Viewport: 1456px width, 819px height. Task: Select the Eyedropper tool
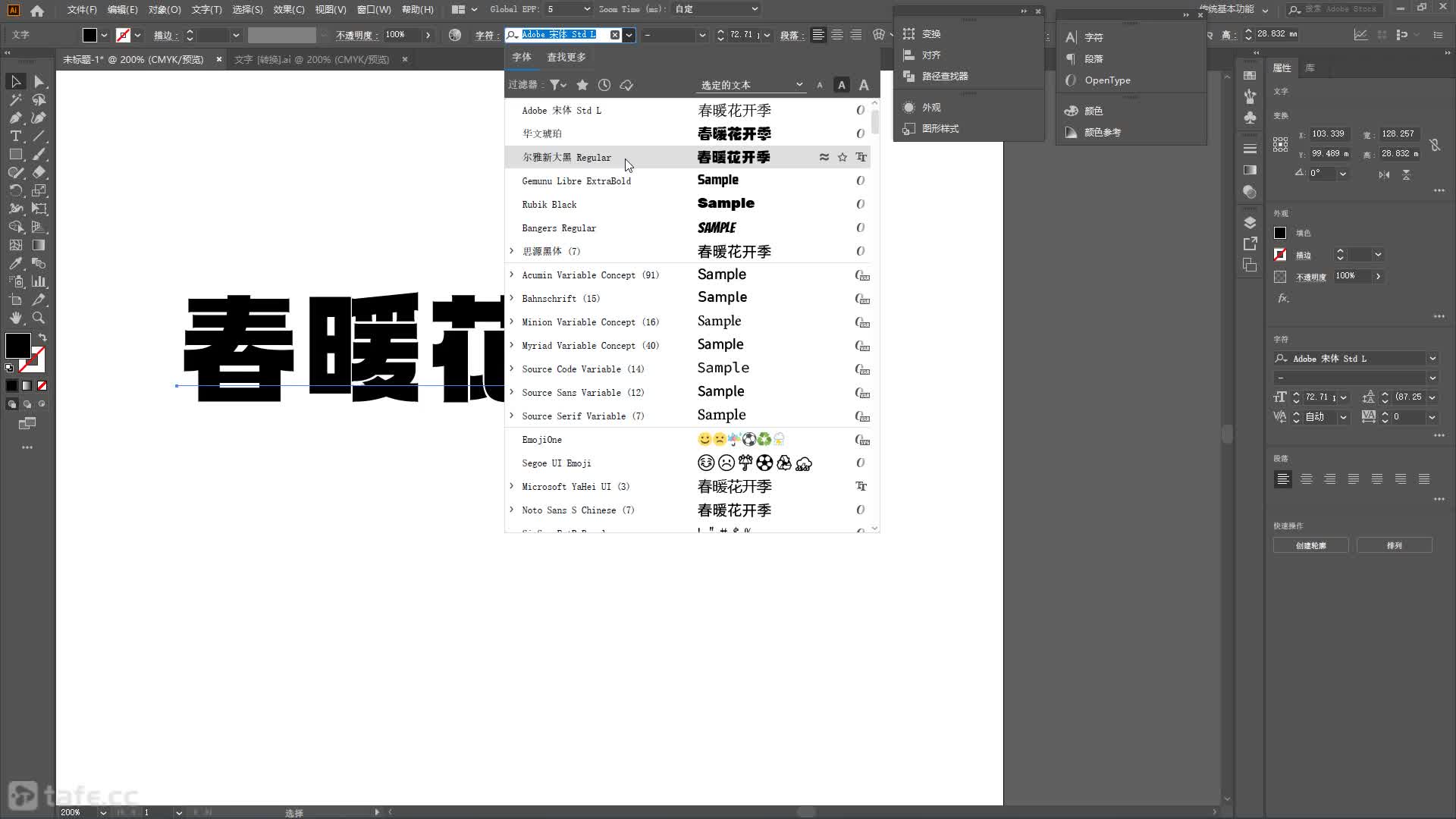[16, 263]
